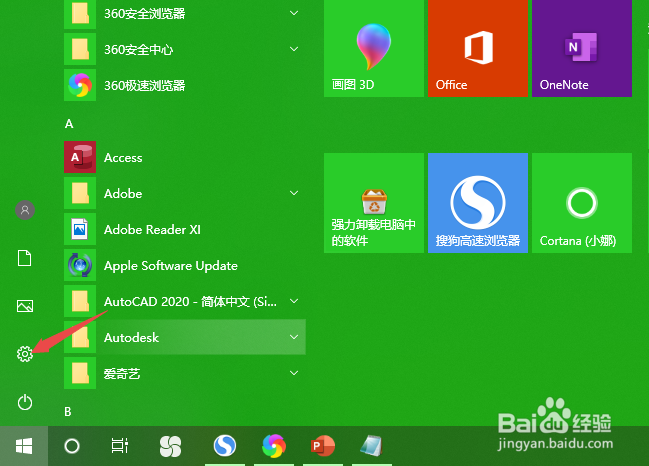Screen dimensions: 649x466
Task: Open the white pinwheel app on taskbar
Action: 170,446
